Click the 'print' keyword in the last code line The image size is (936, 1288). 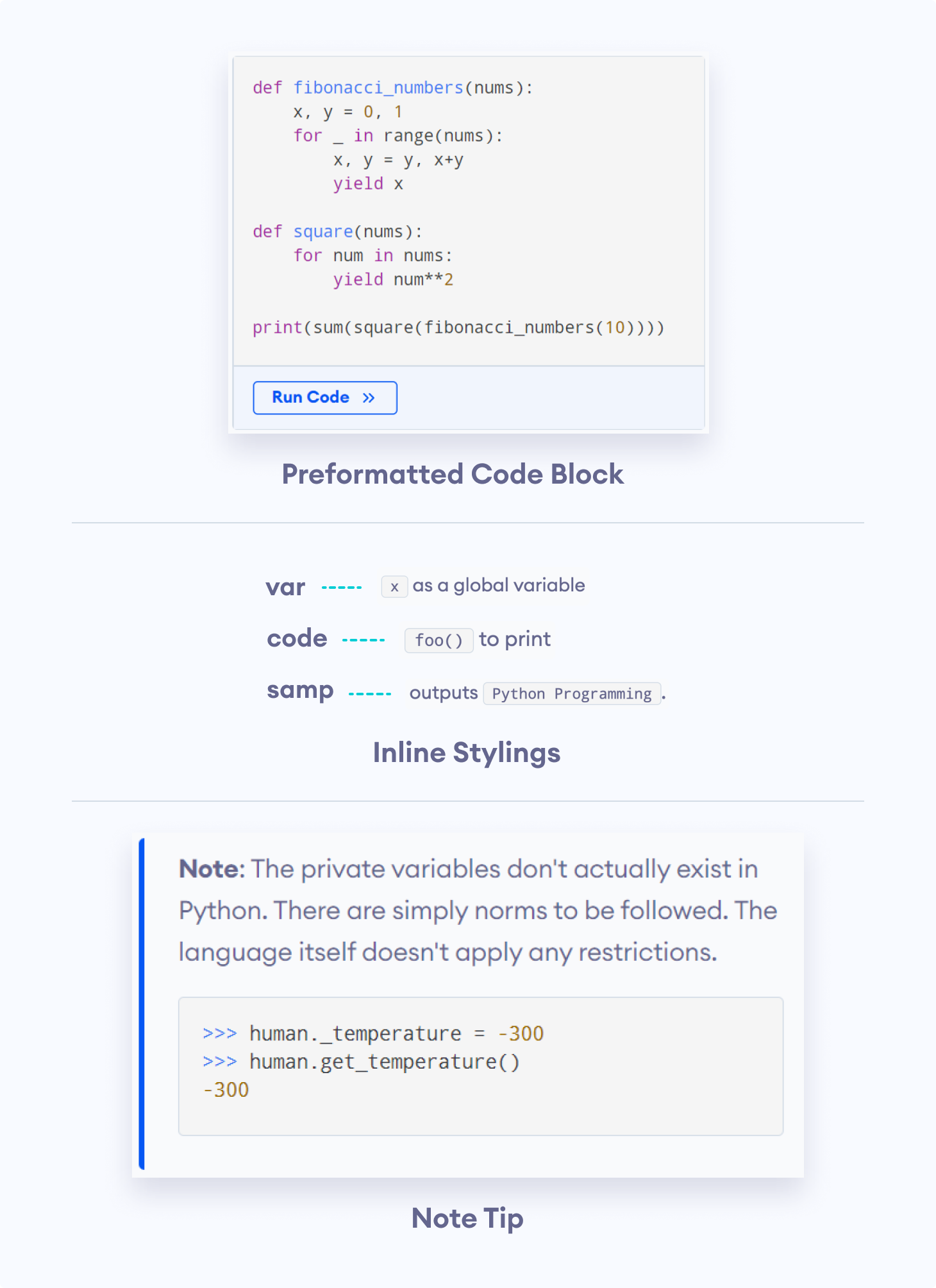pos(277,327)
